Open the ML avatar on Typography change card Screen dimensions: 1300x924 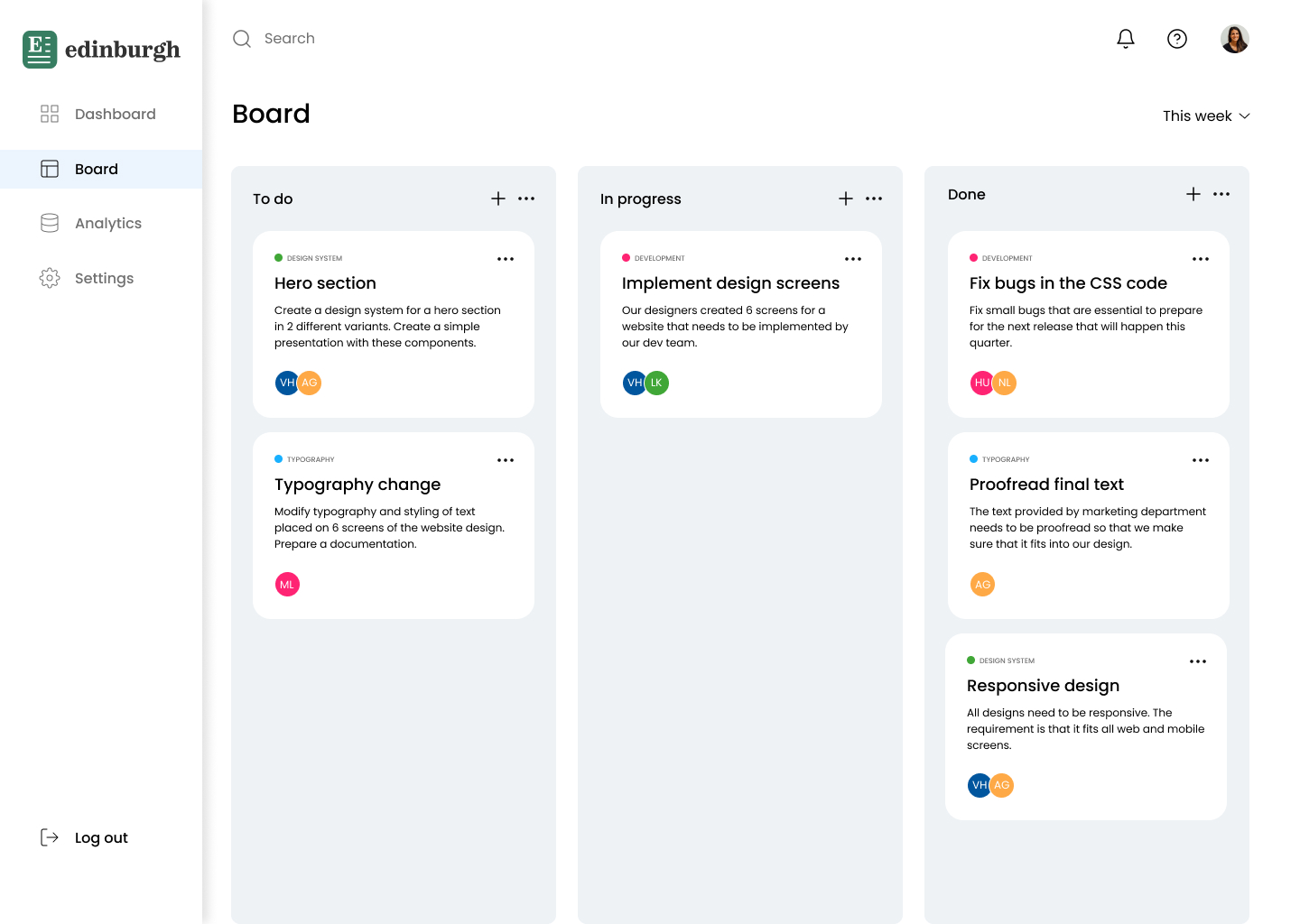(287, 584)
